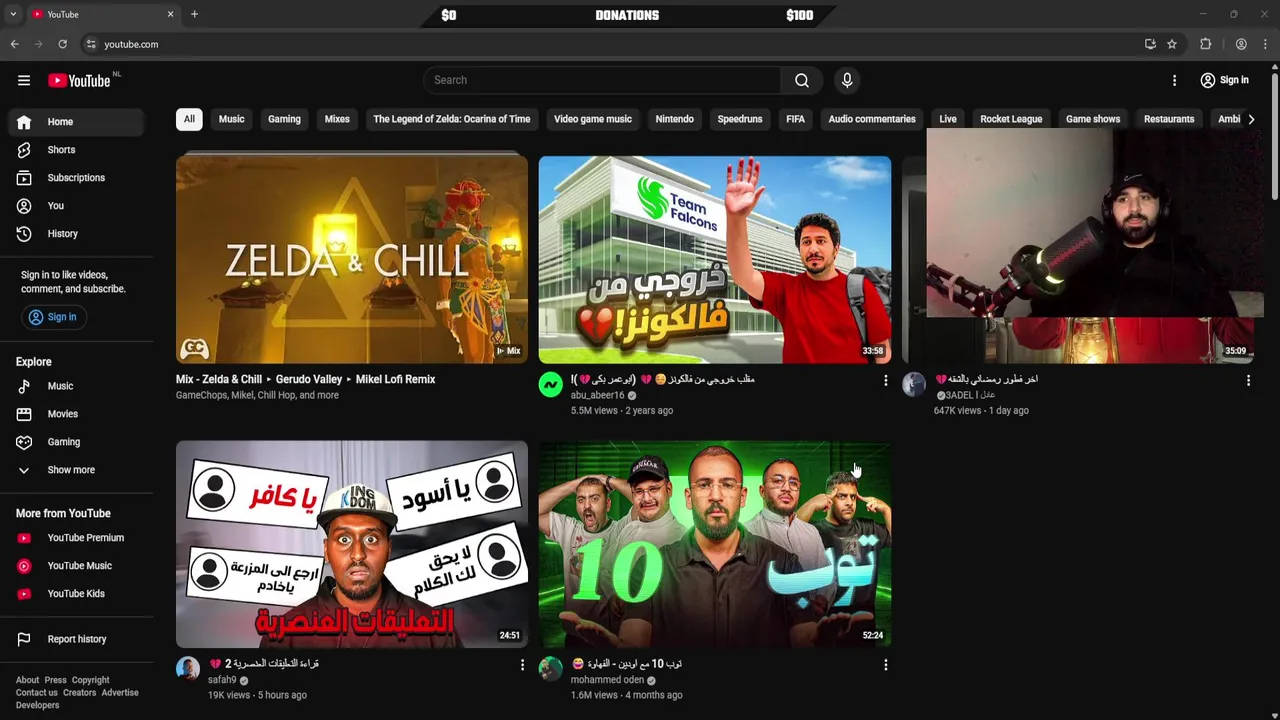Open the green Top 10 video thumbnail
The width and height of the screenshot is (1280, 720).
(715, 544)
